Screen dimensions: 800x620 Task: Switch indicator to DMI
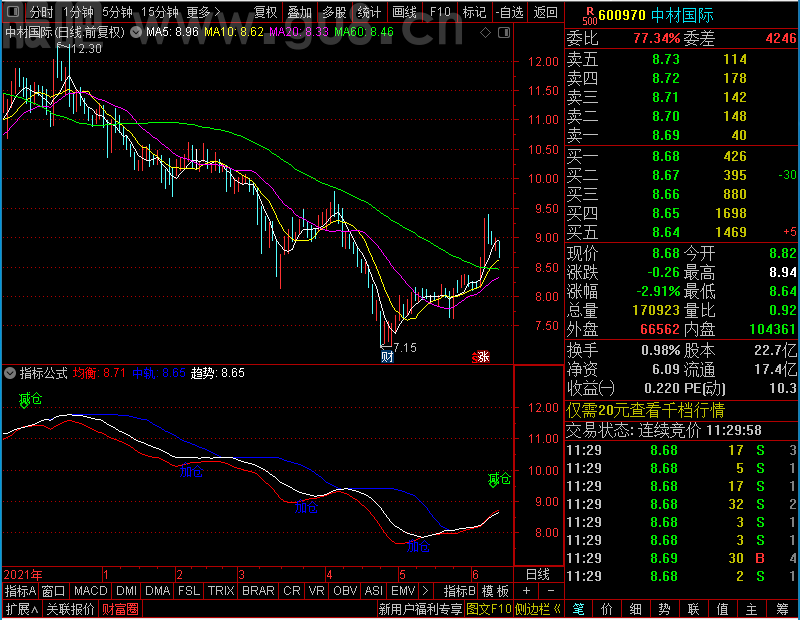(126, 591)
